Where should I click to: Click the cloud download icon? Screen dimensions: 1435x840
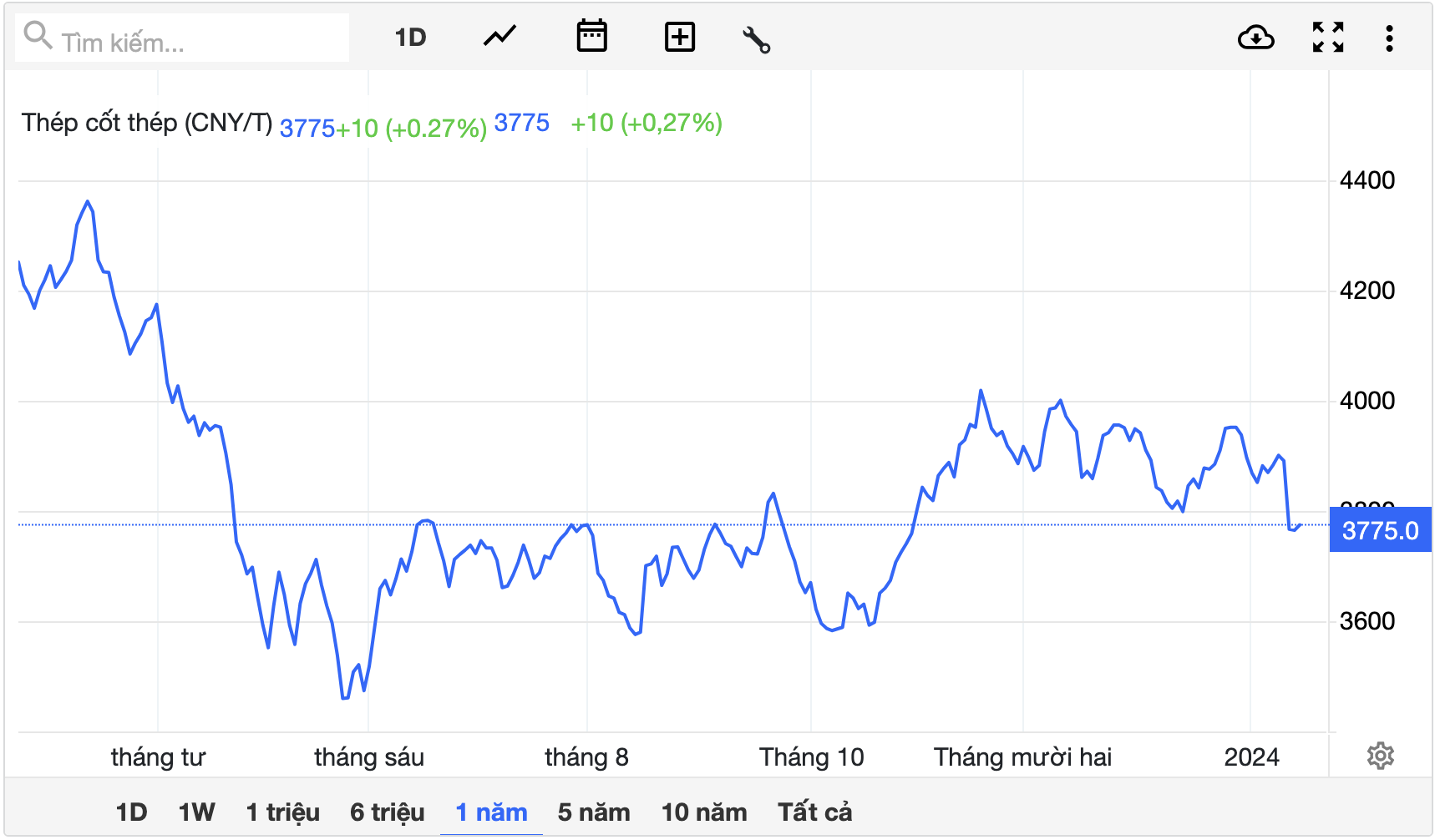(1255, 38)
